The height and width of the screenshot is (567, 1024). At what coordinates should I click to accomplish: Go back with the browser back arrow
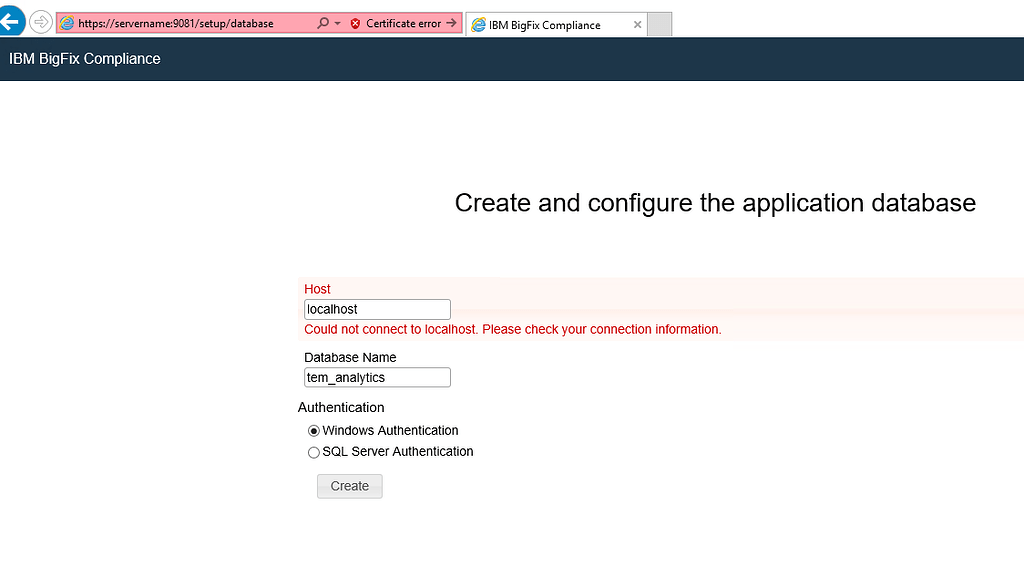point(10,22)
